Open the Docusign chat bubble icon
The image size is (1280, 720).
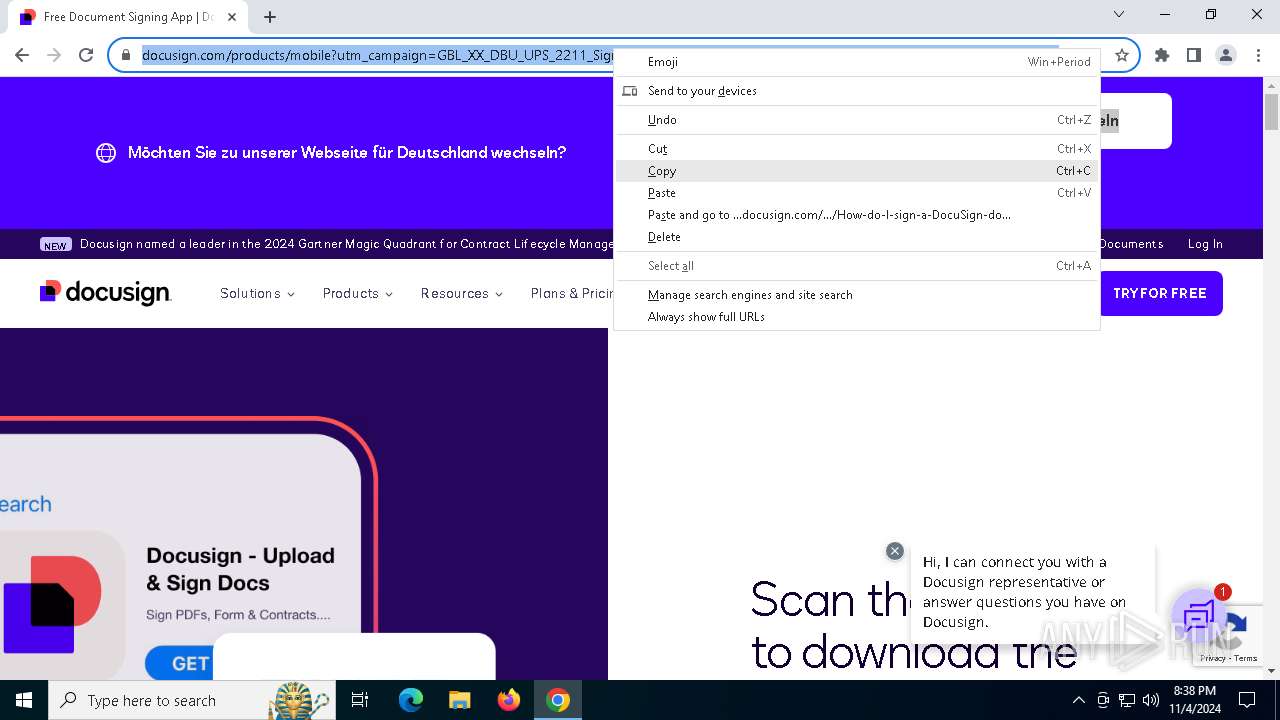coord(1199,616)
